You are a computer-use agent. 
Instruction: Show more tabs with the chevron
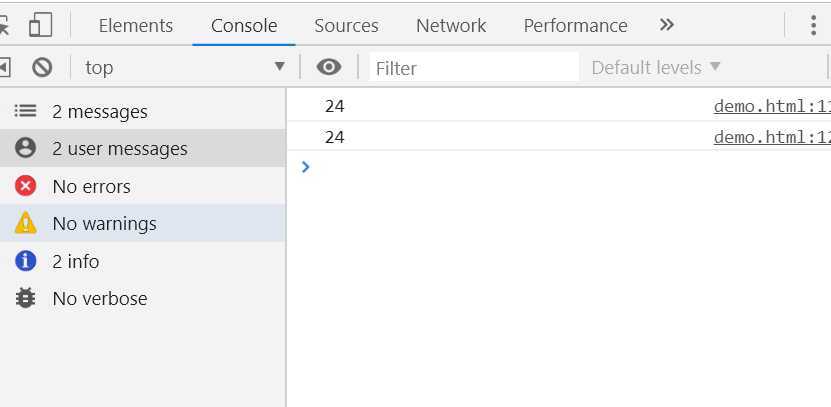click(x=667, y=25)
